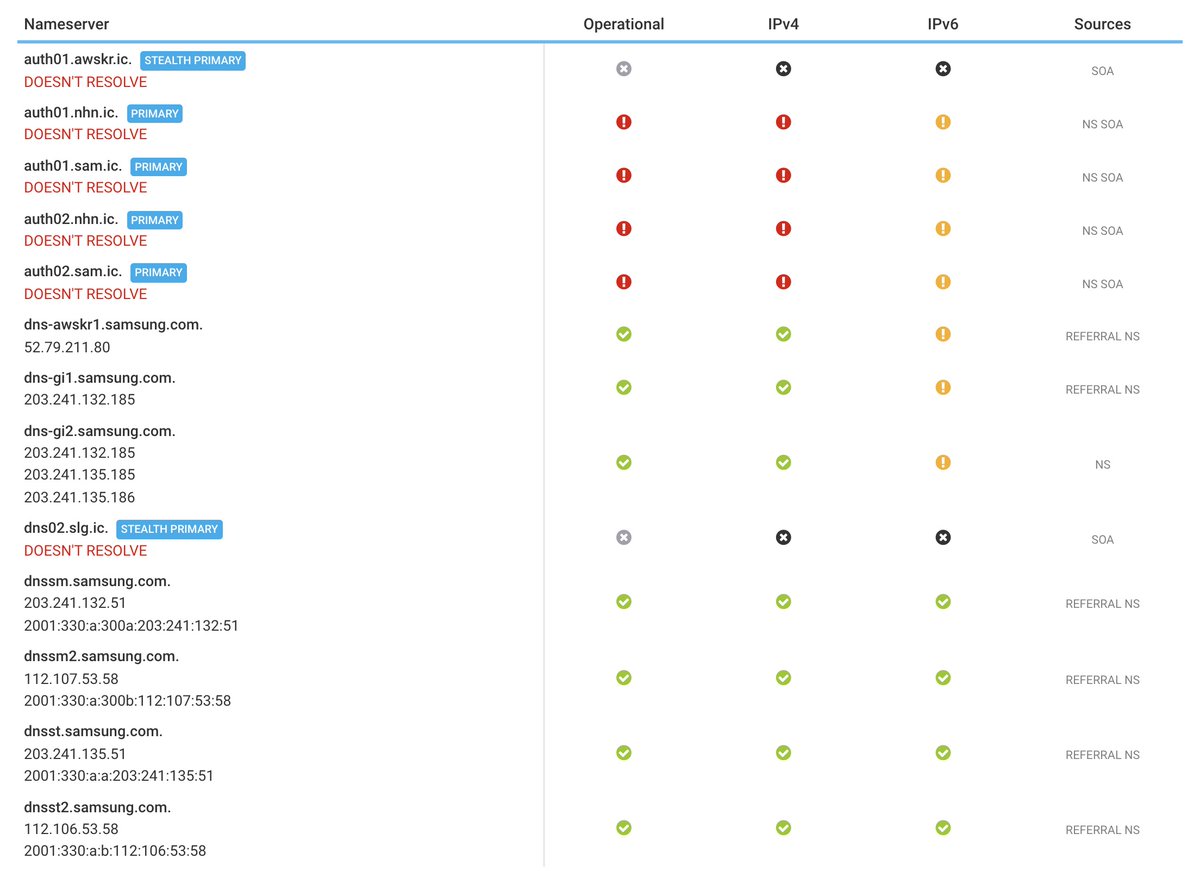Select nameserver name dnssm.samsung.com.
The height and width of the screenshot is (871, 1200).
[x=98, y=581]
